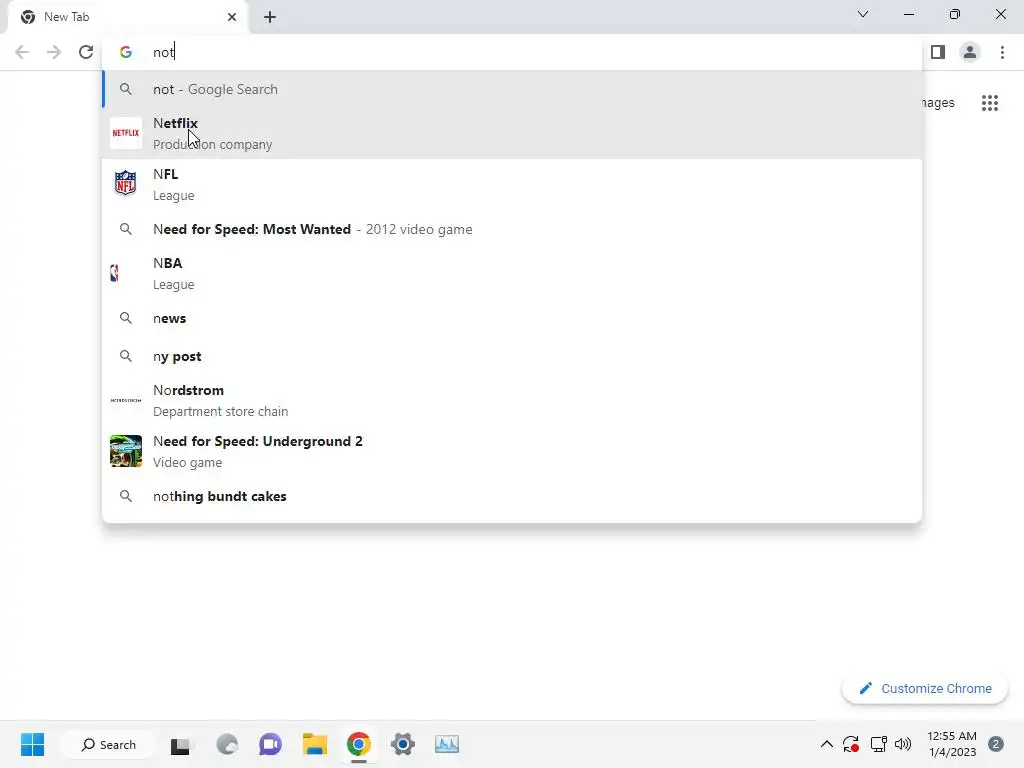The height and width of the screenshot is (768, 1024).
Task: Click the Customize Chrome button
Action: coord(925,688)
